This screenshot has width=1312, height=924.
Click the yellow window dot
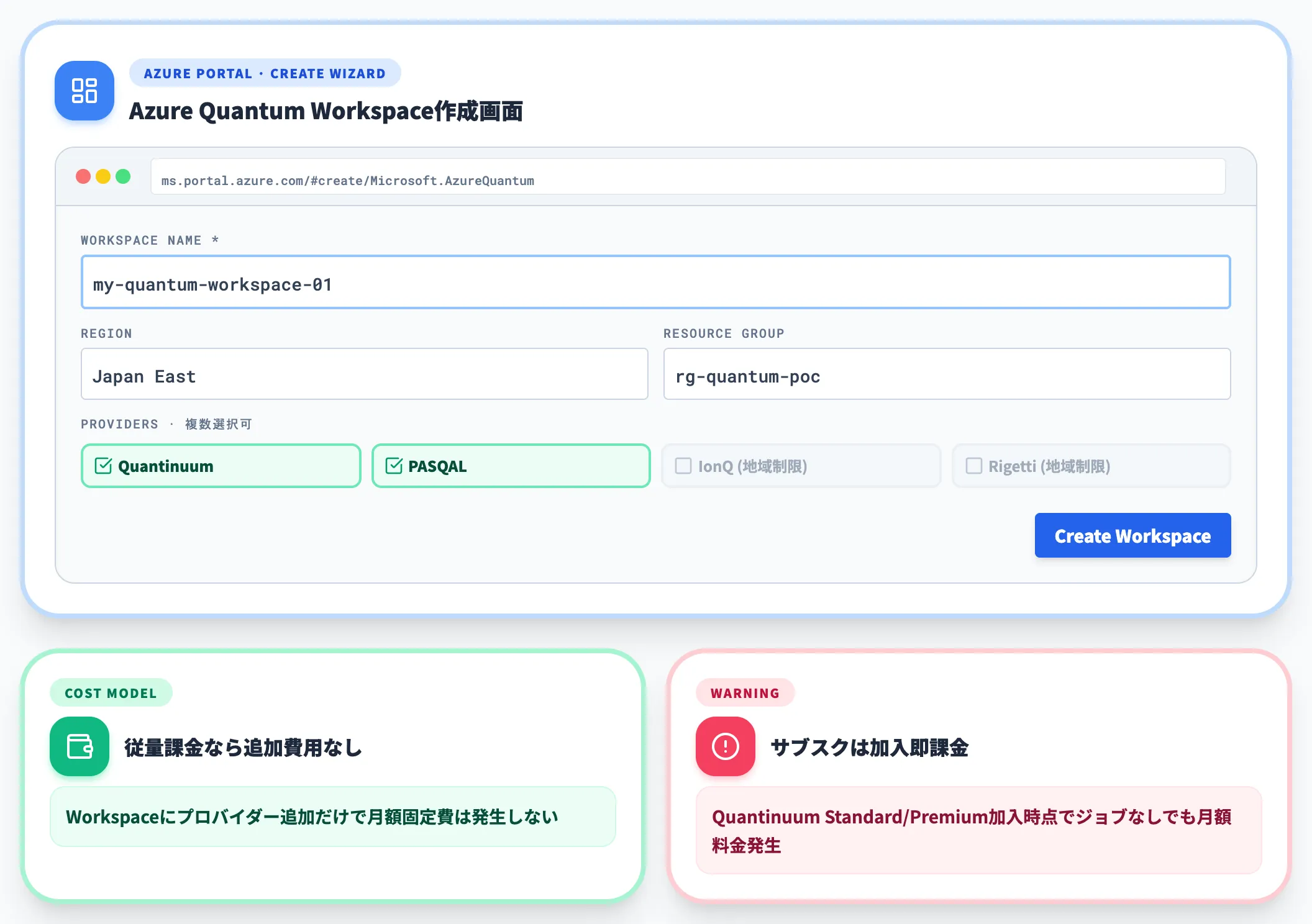coord(103,176)
